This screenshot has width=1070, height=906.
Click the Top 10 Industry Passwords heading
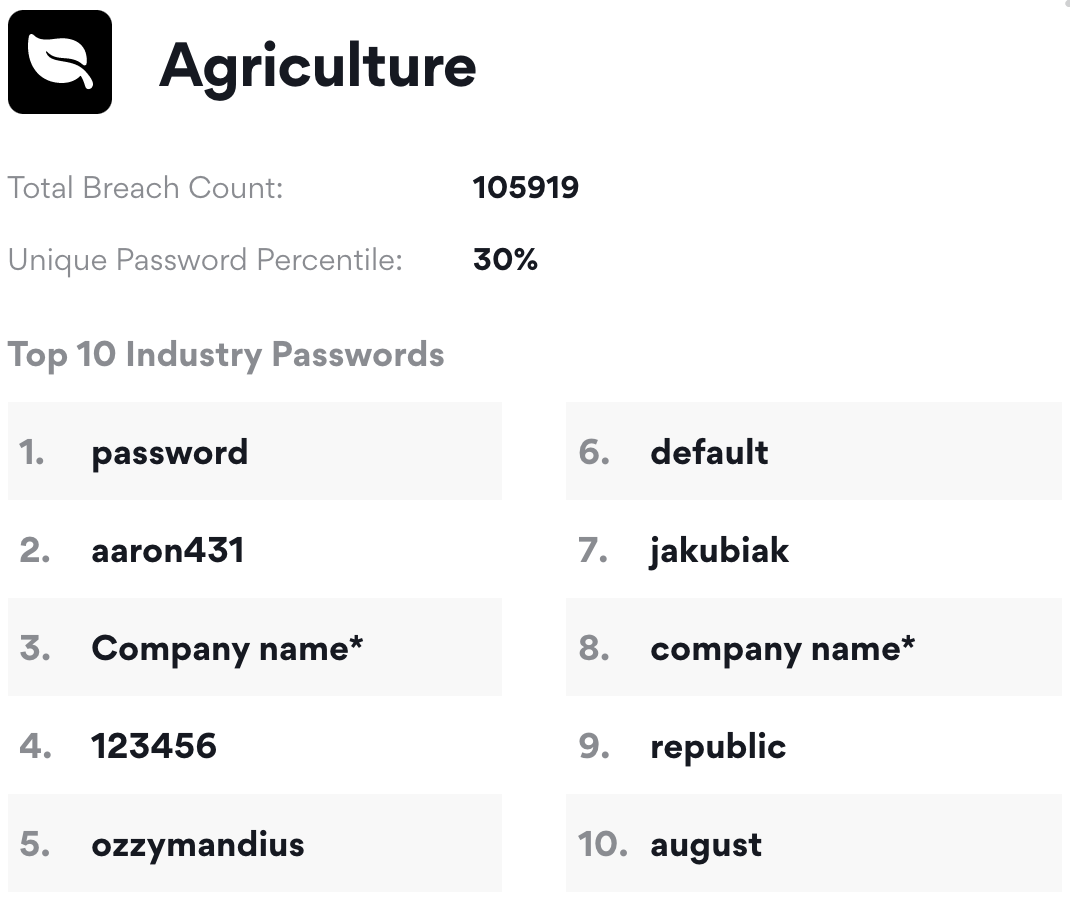pyautogui.click(x=226, y=355)
